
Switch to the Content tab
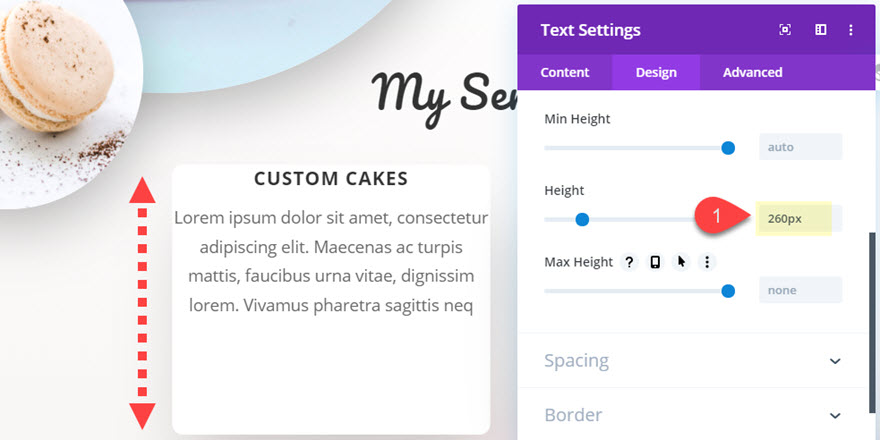click(x=565, y=72)
